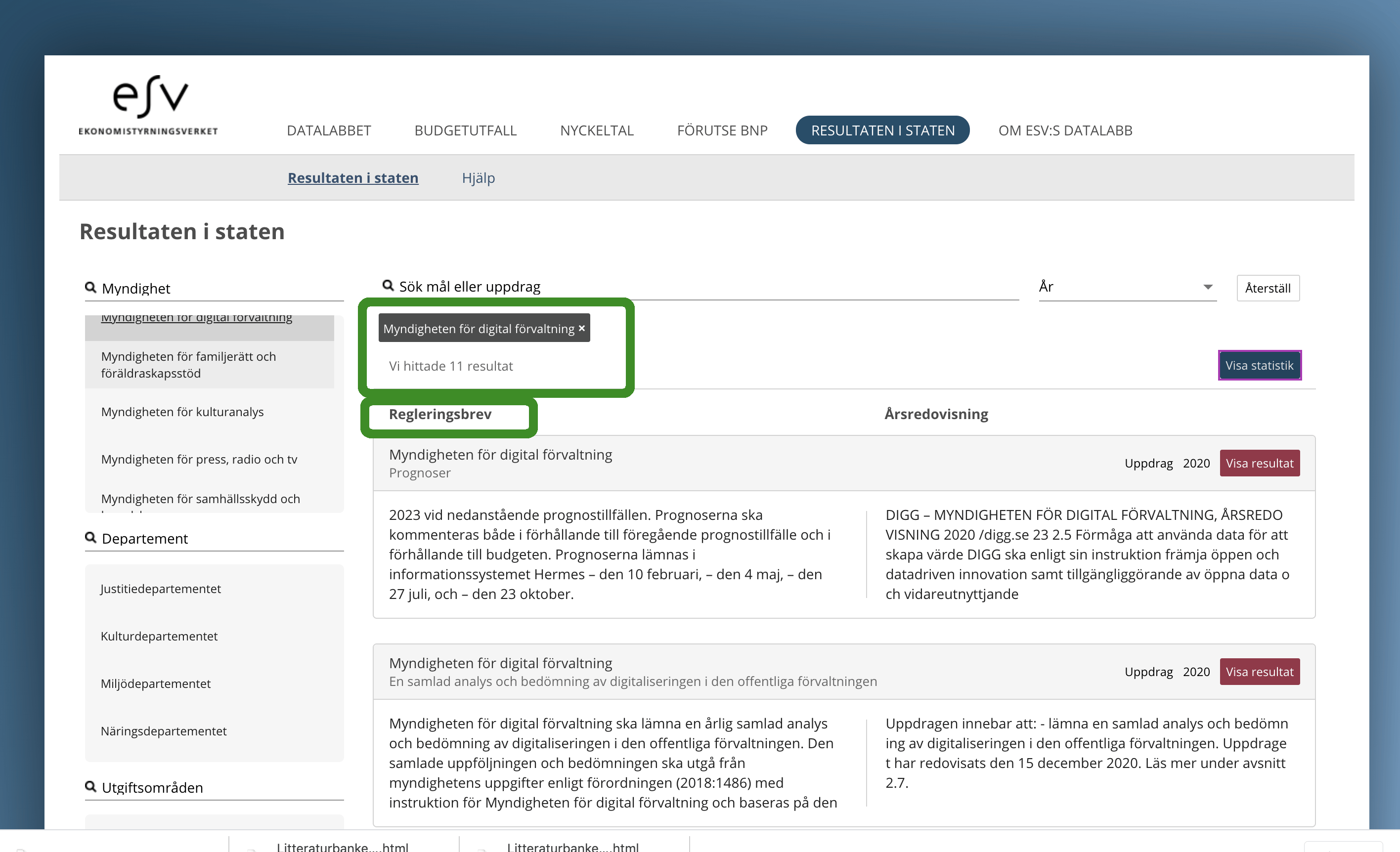Filter by Näringsdepartementet
Screen dimensions: 1400x852
(x=164, y=731)
